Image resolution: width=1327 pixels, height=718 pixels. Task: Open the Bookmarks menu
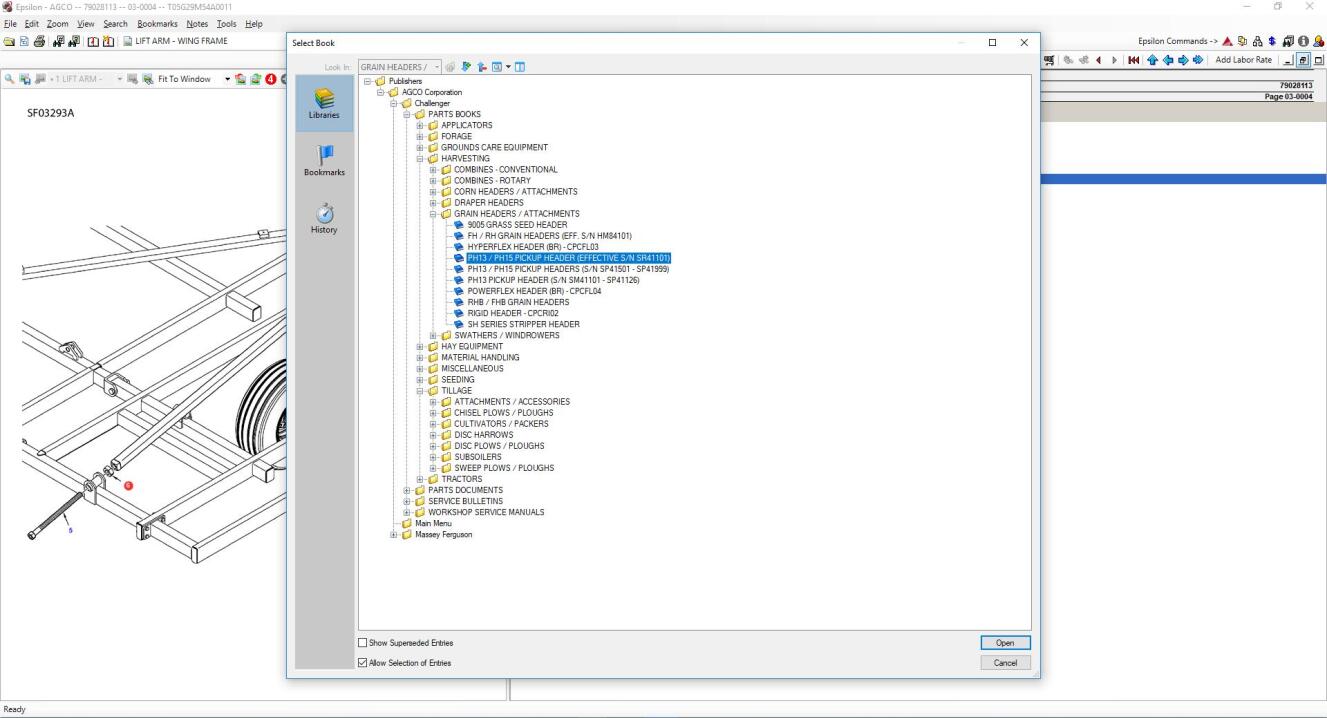[158, 24]
